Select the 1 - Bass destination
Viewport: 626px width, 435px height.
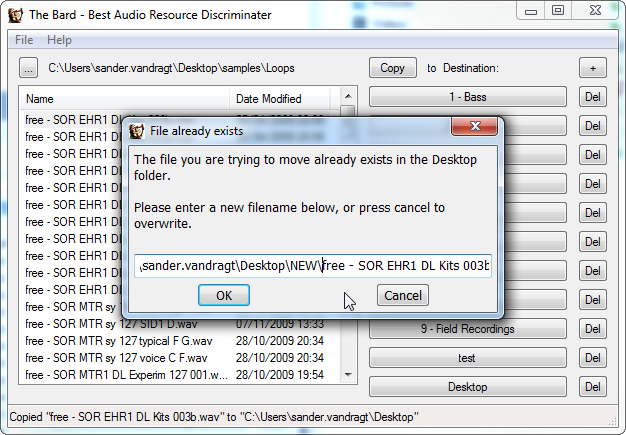click(x=468, y=97)
